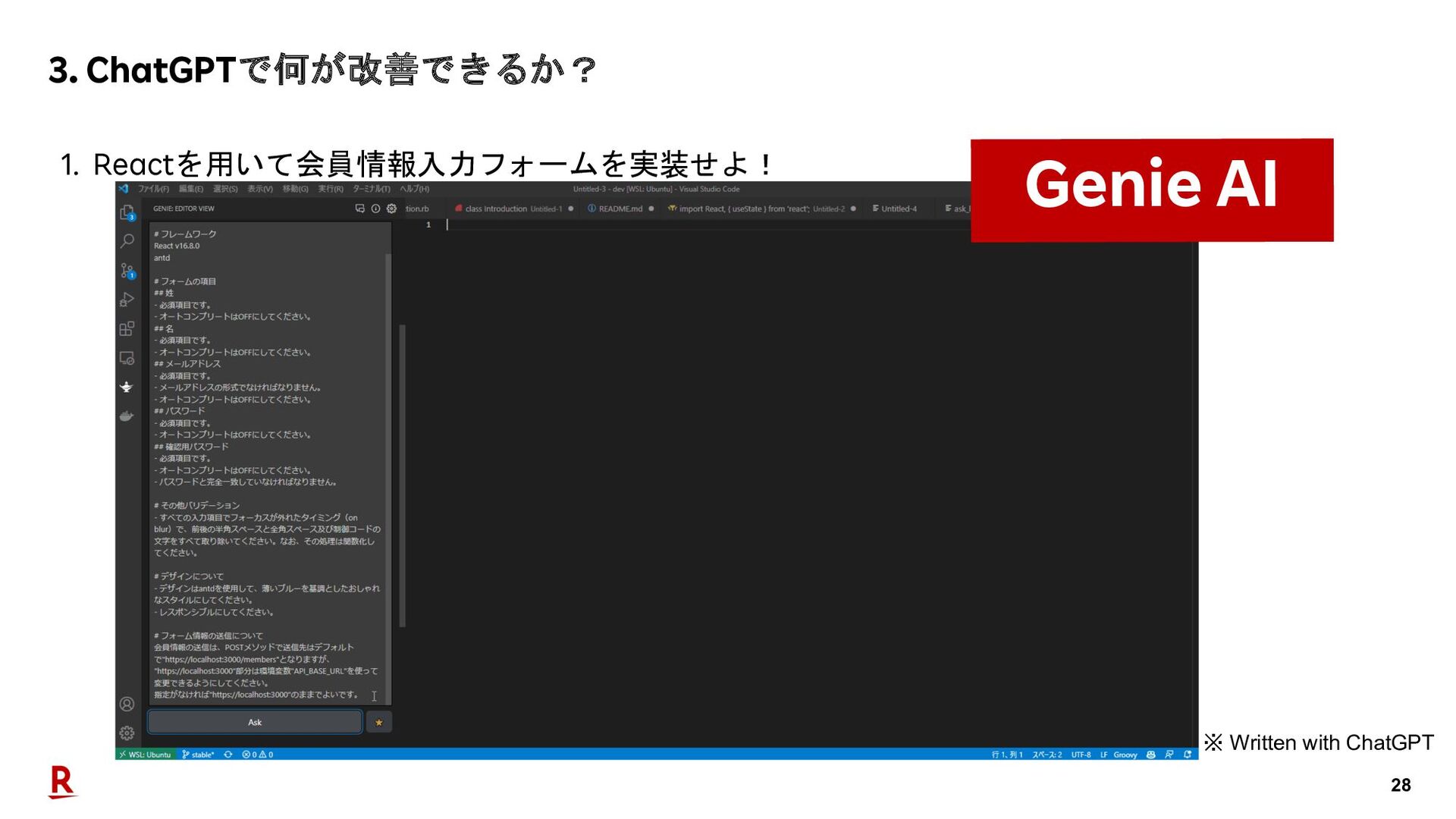
Task: Open the UTF-8 encoding selector
Action: (x=1081, y=755)
